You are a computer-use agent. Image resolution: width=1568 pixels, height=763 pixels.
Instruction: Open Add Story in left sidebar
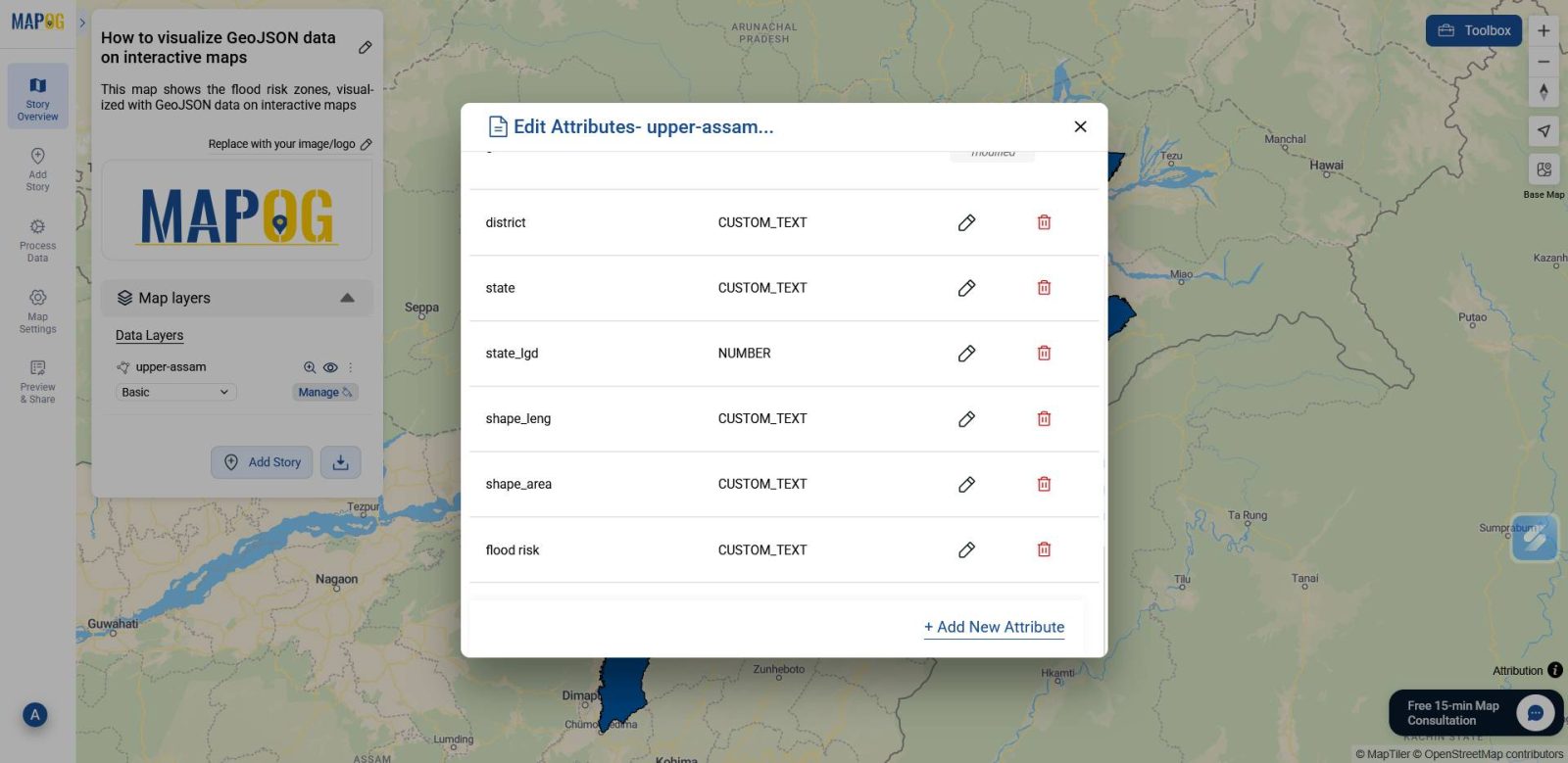pyautogui.click(x=37, y=168)
